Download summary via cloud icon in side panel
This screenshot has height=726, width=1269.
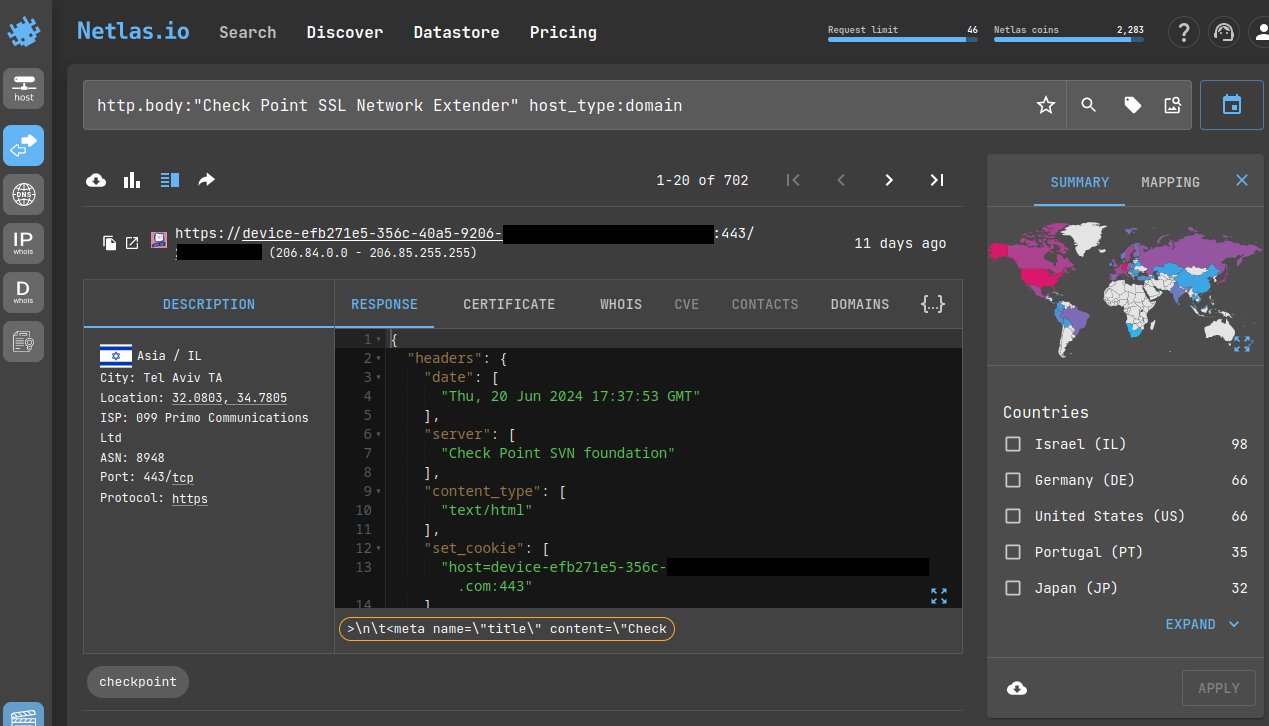(1017, 688)
